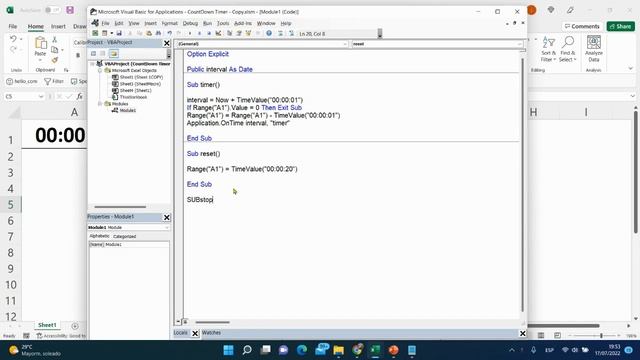Open the VBA File menu
This screenshot has width=640, height=360.
pos(105,23)
